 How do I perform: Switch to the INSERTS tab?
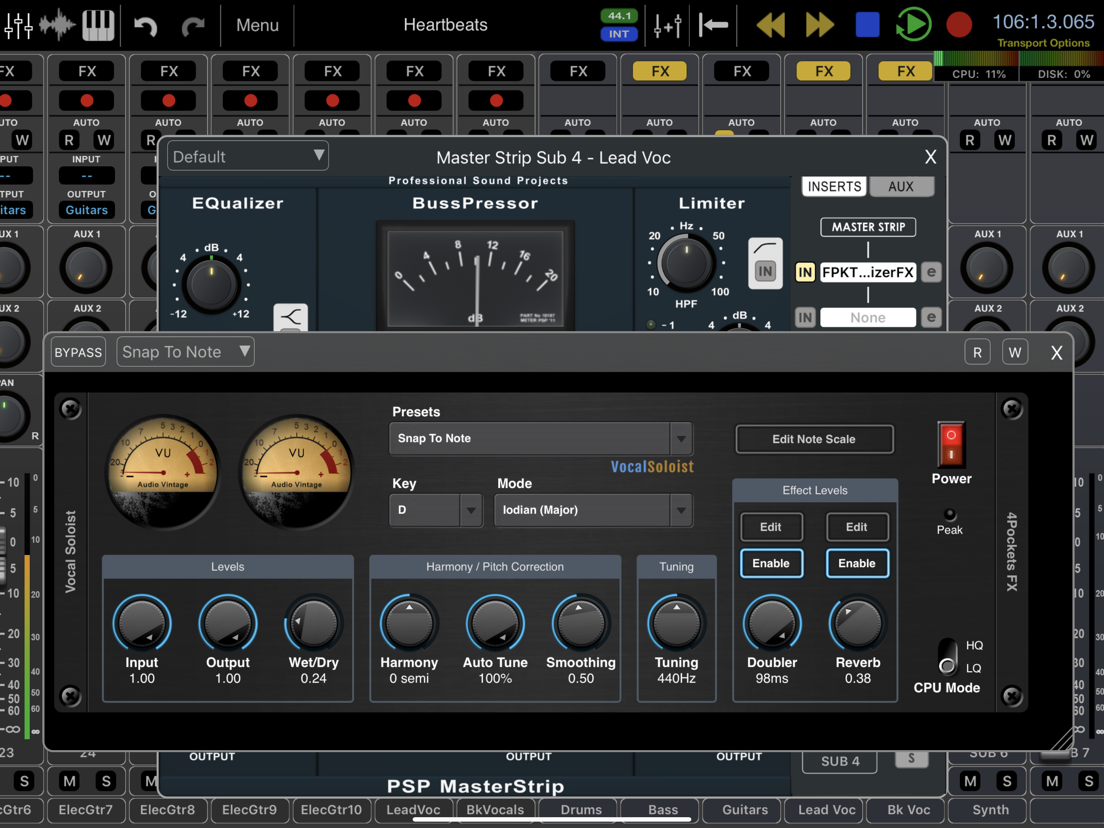pos(834,187)
